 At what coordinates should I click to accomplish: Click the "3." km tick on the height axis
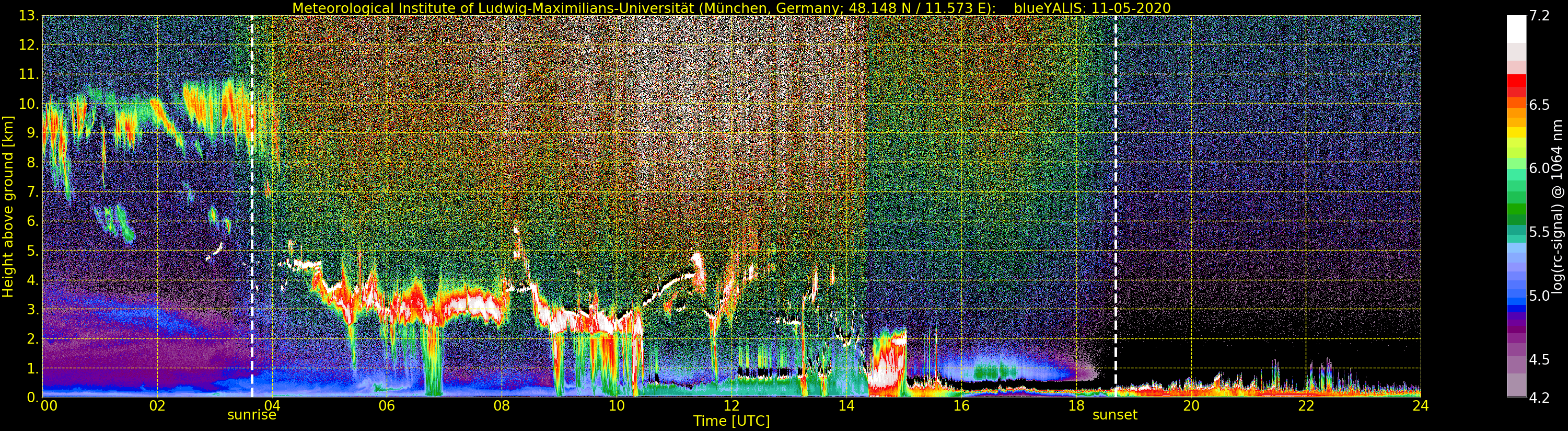tap(32, 310)
